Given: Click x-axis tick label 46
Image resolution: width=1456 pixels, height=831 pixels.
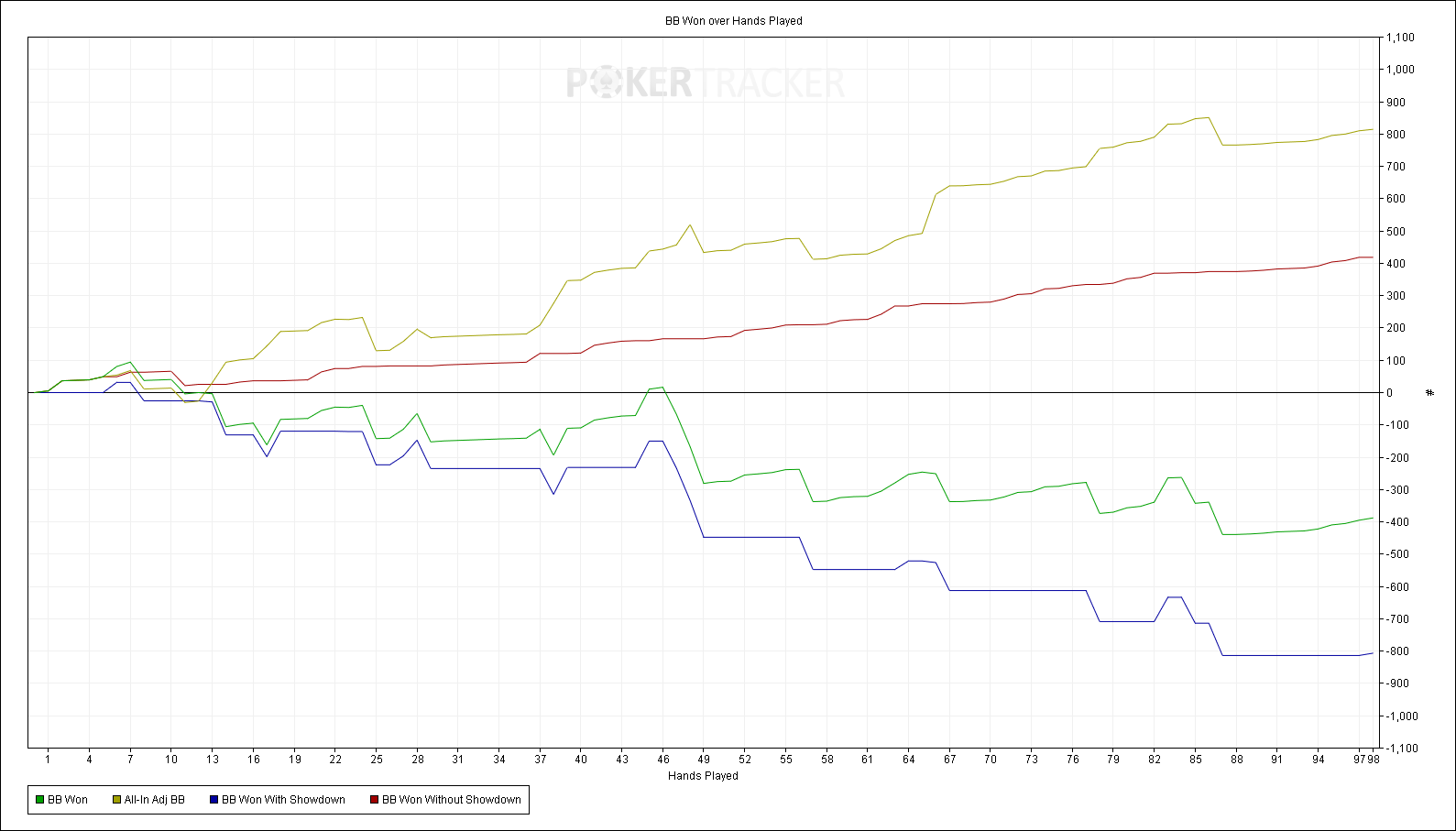Looking at the screenshot, I should [663, 759].
